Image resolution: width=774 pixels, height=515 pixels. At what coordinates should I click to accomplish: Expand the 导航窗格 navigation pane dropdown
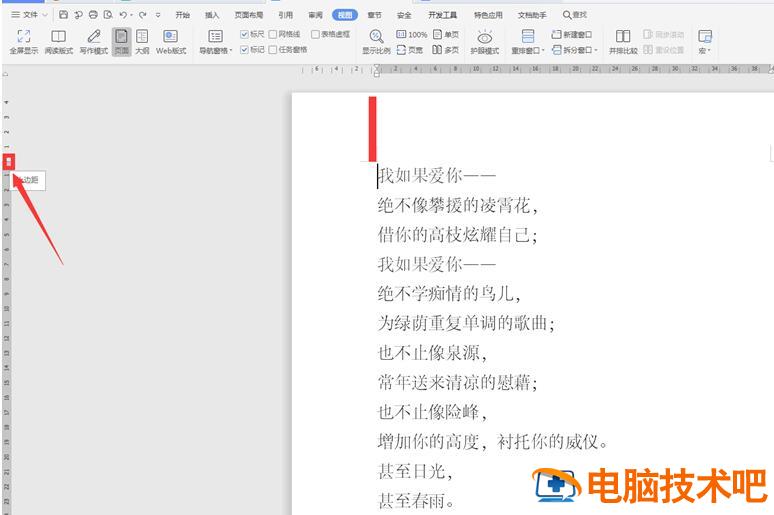(231, 50)
